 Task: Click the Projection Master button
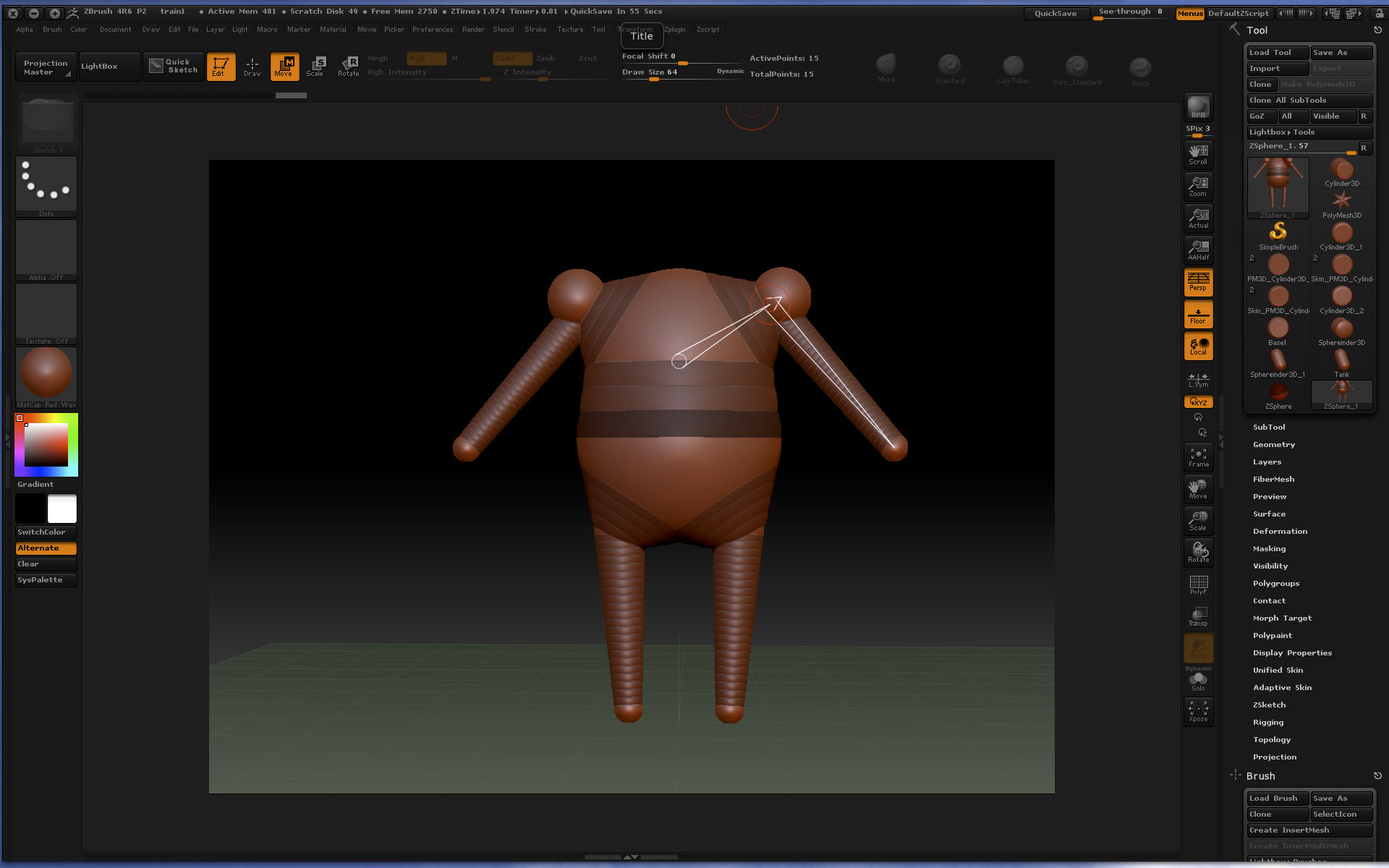click(x=46, y=67)
